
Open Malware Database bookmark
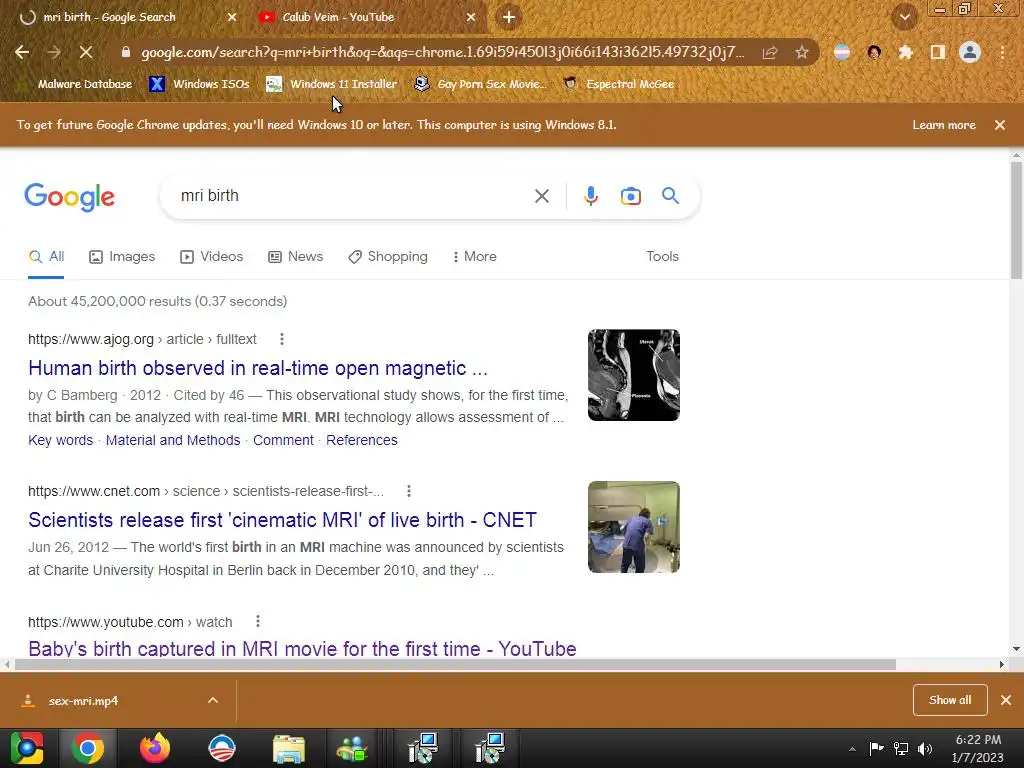77,84
